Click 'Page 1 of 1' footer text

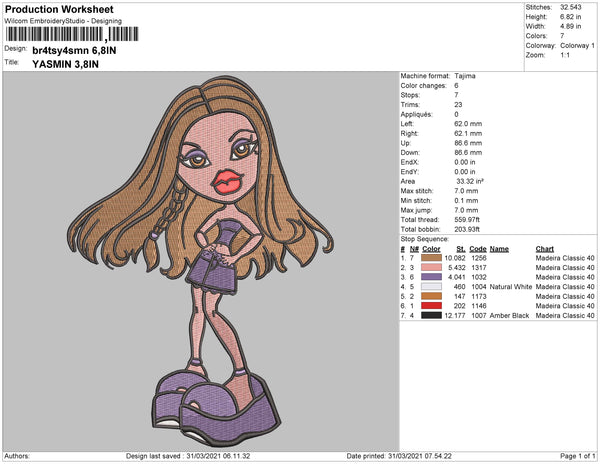[578, 456]
